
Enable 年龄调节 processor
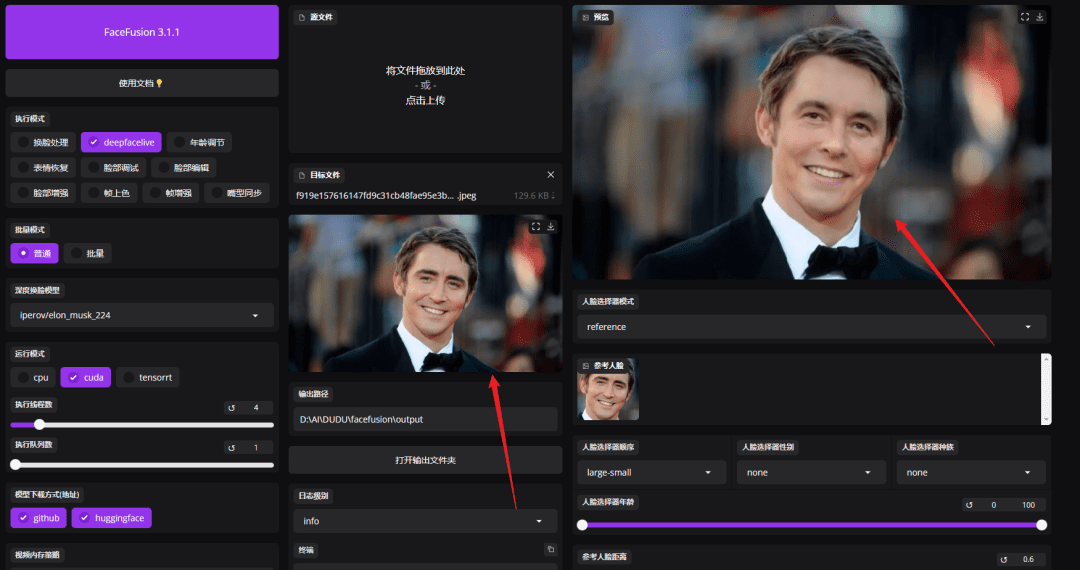click(x=200, y=142)
